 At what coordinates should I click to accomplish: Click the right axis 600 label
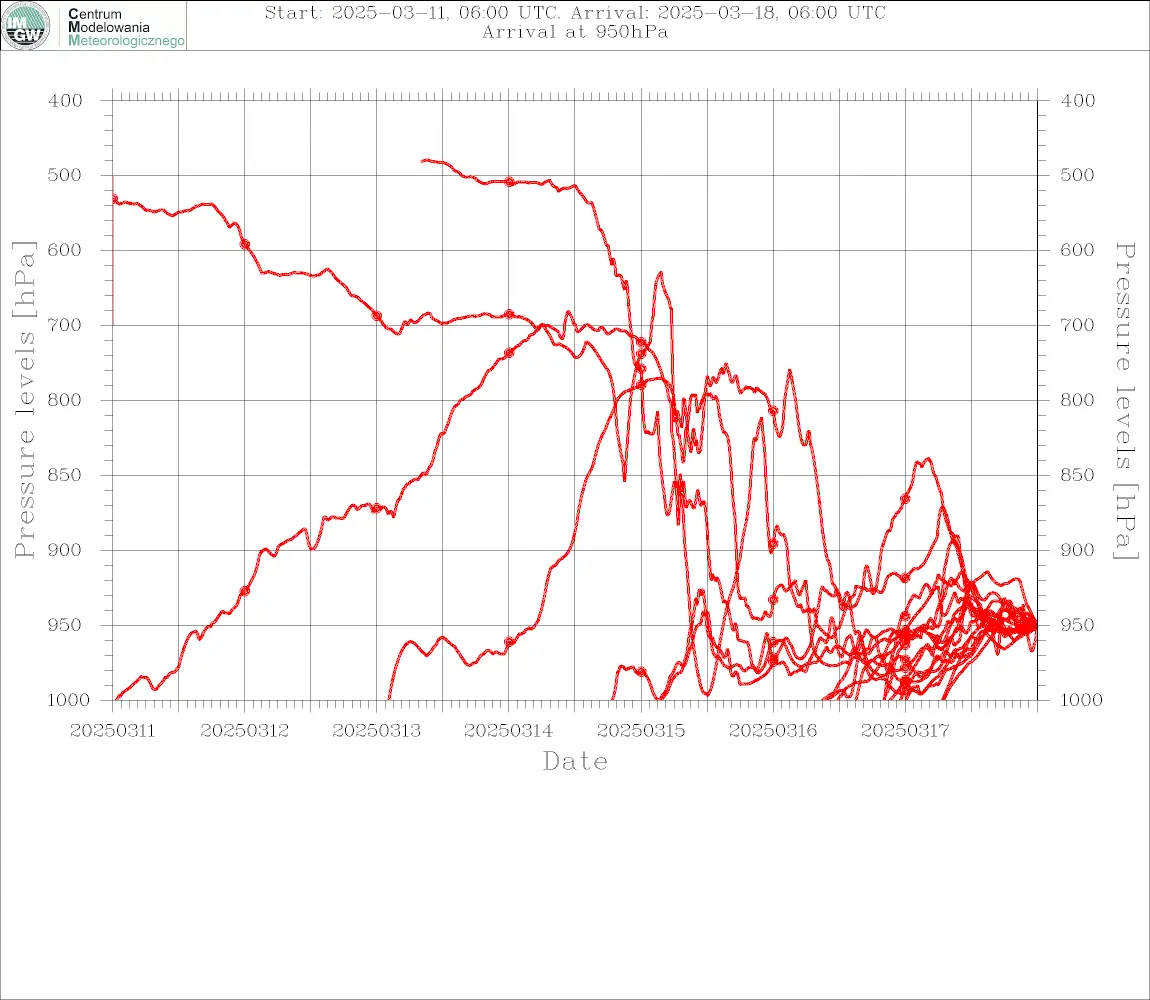point(1077,250)
